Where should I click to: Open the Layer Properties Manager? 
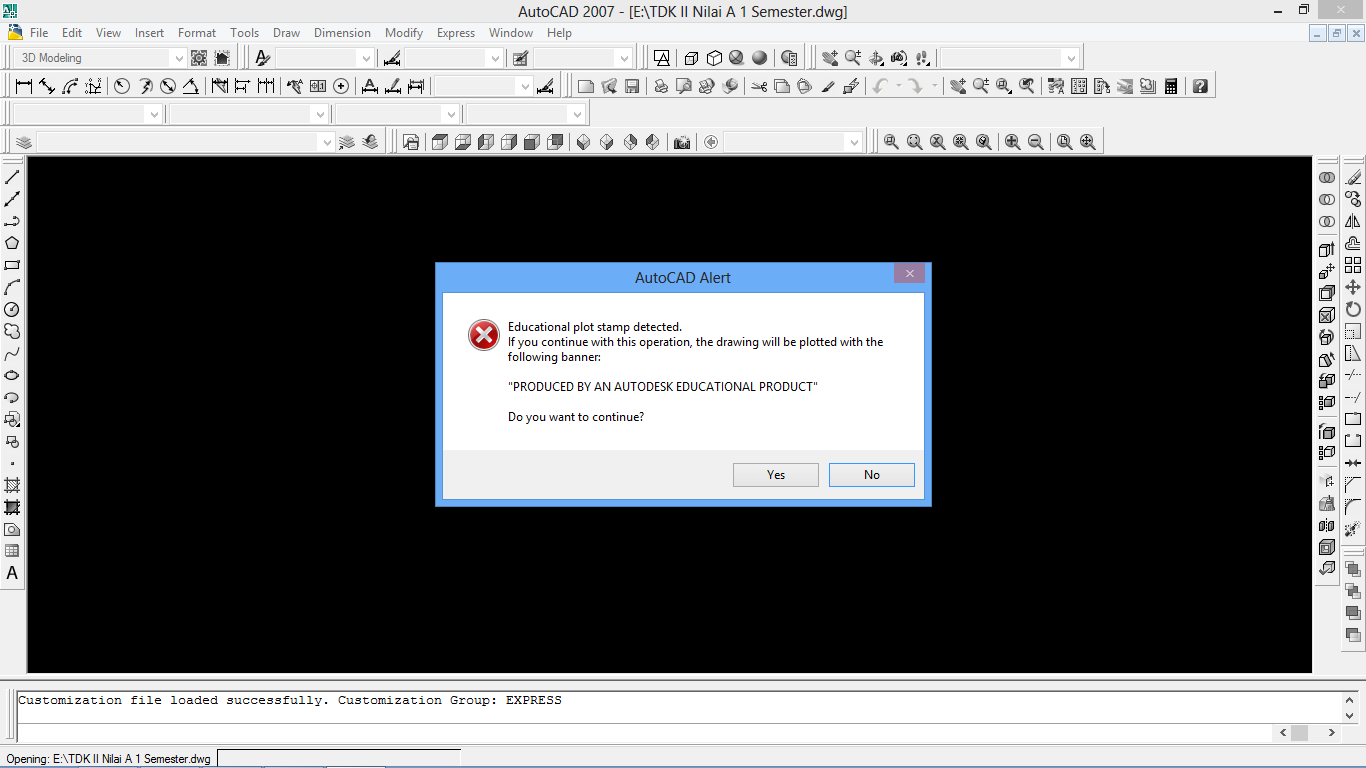click(x=24, y=142)
